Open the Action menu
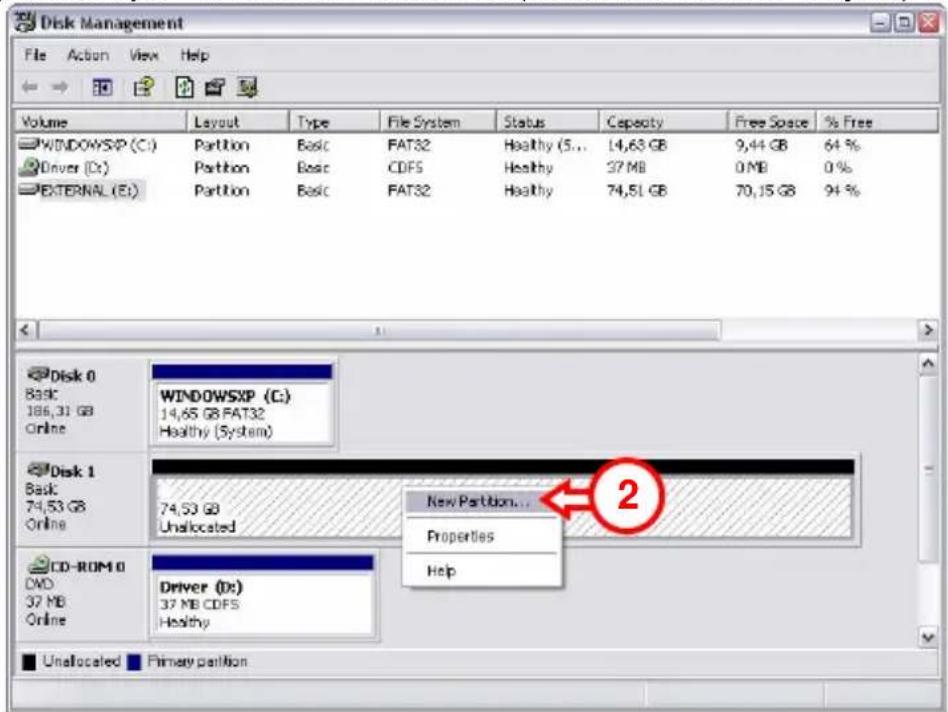 click(87, 56)
